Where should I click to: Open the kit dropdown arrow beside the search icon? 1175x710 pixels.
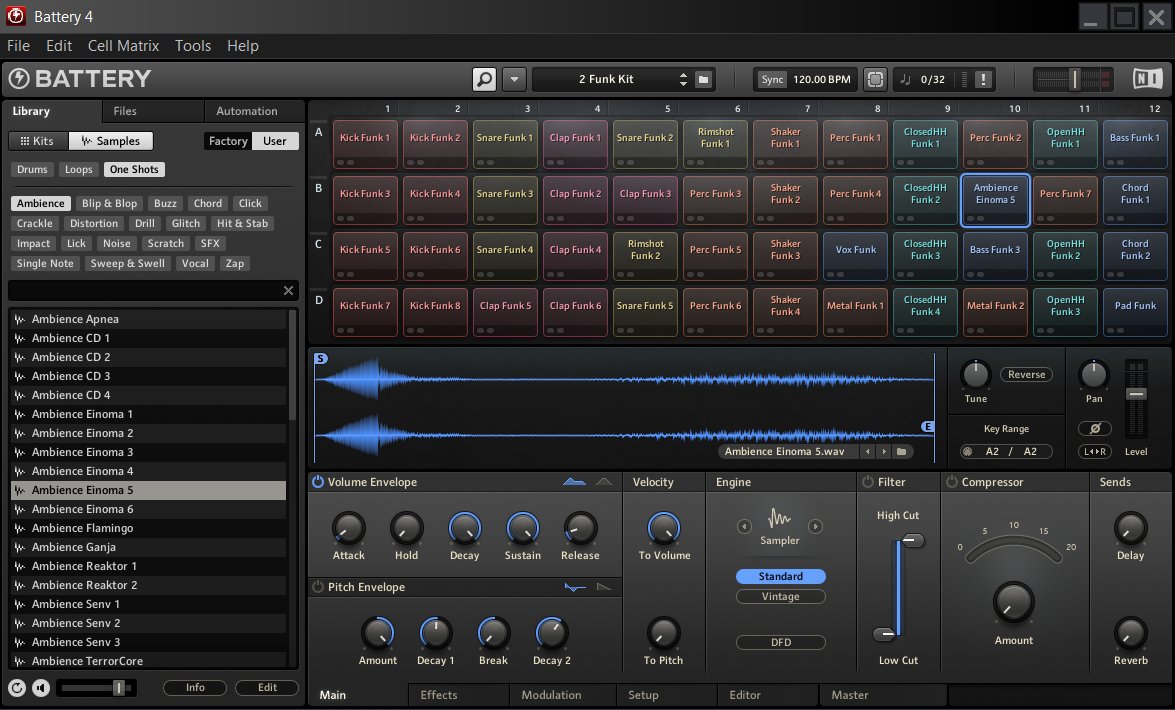coord(514,79)
